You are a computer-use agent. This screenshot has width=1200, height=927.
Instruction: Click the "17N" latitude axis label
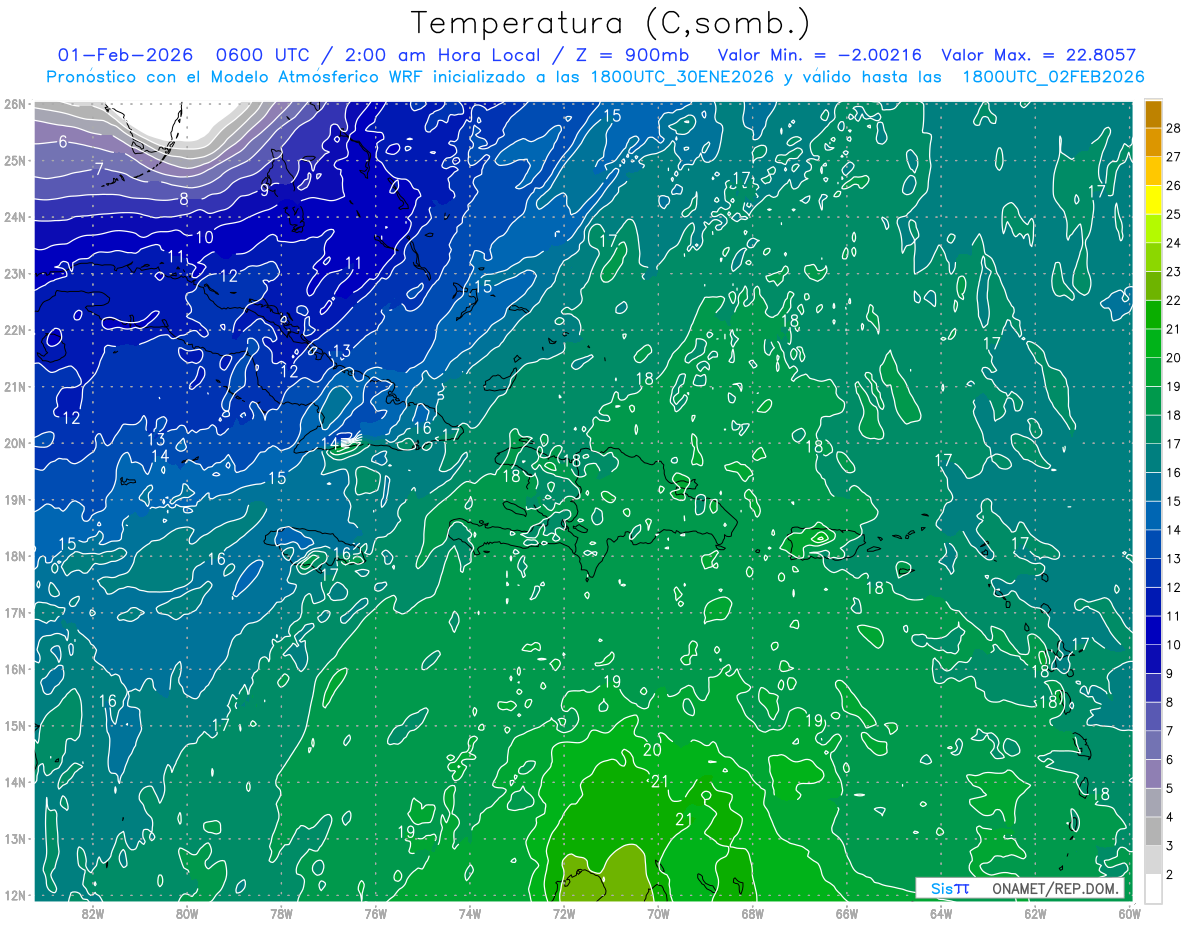pos(14,612)
